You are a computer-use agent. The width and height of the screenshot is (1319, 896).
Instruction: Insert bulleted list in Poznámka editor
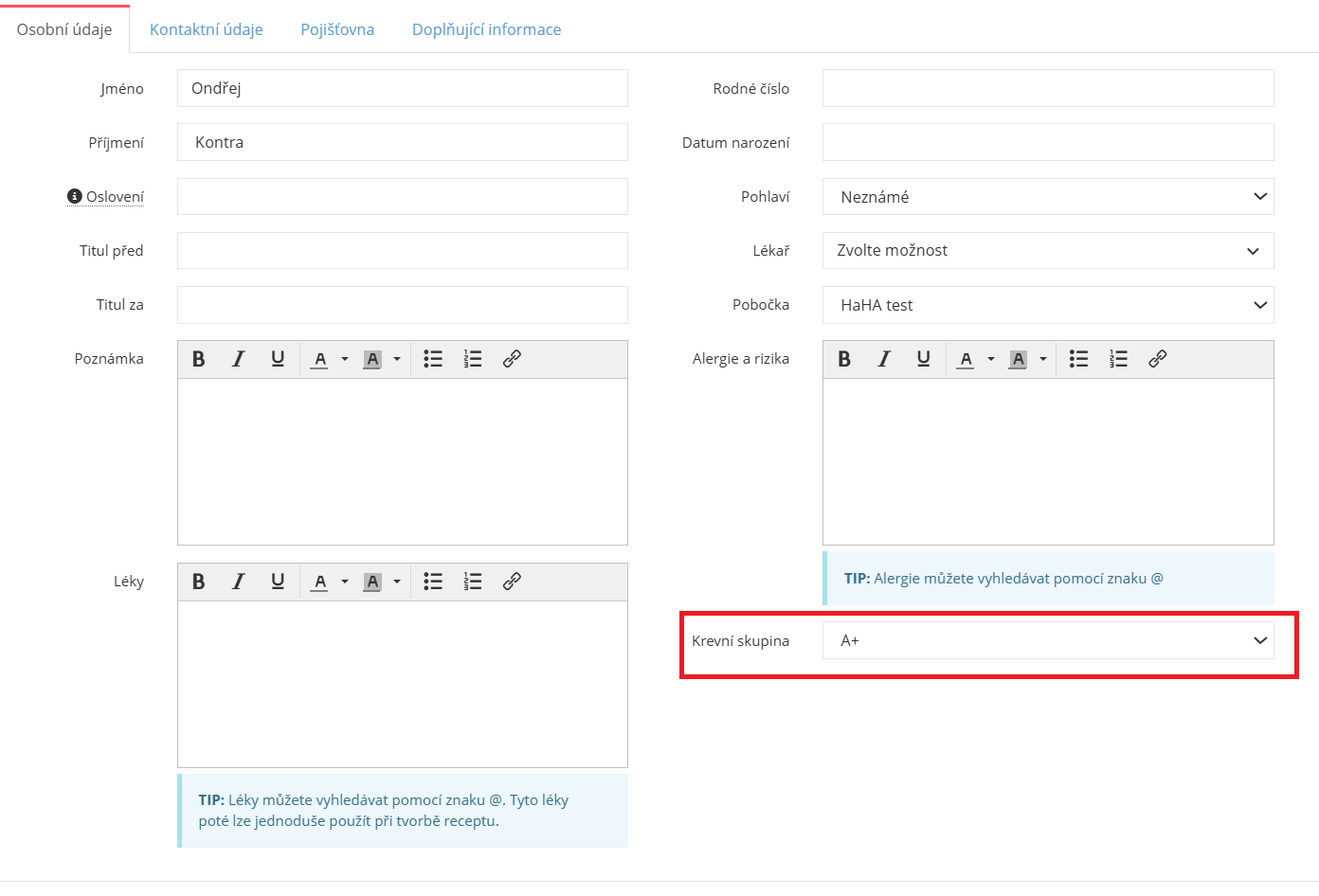[433, 359]
